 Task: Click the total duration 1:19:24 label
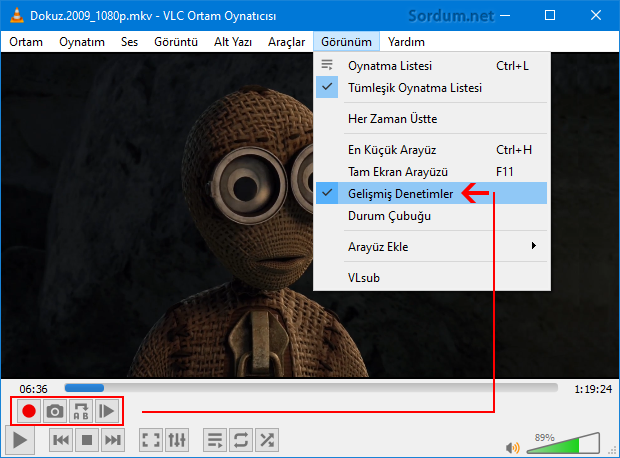(593, 389)
